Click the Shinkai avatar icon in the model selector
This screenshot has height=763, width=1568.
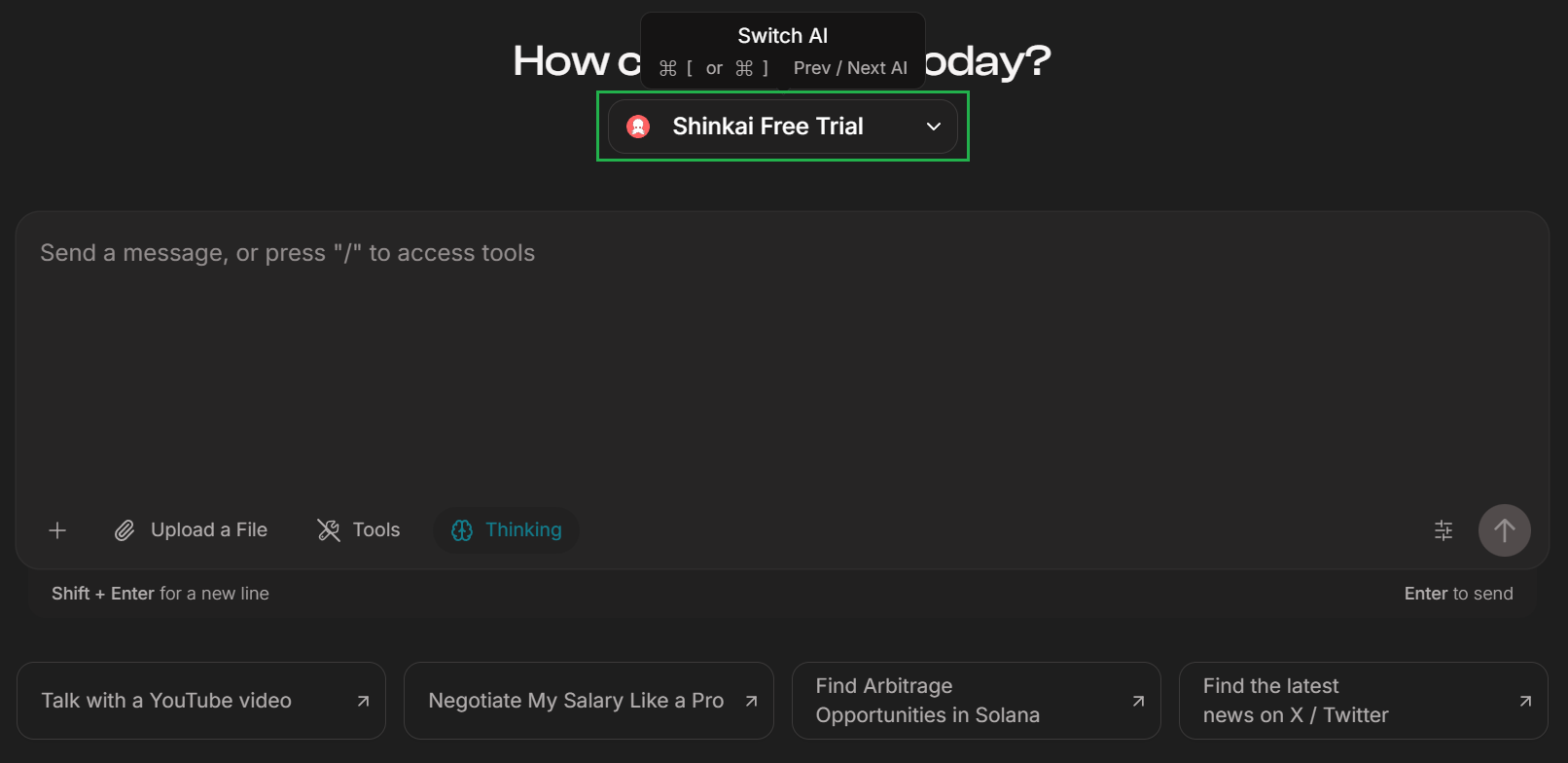(638, 126)
